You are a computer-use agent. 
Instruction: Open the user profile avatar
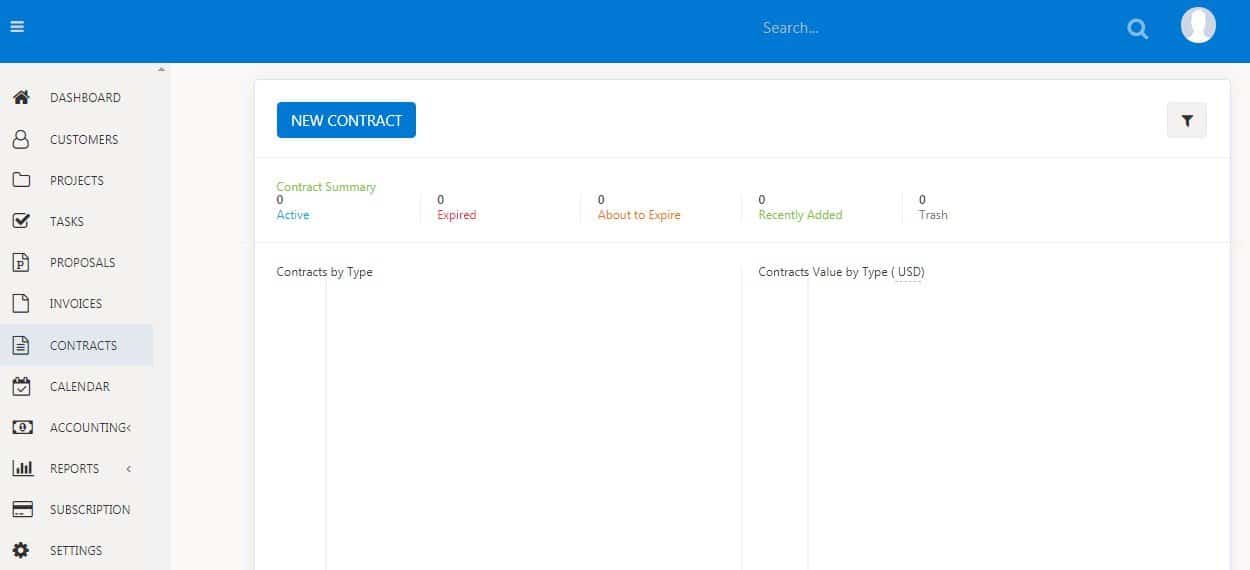click(x=1197, y=26)
